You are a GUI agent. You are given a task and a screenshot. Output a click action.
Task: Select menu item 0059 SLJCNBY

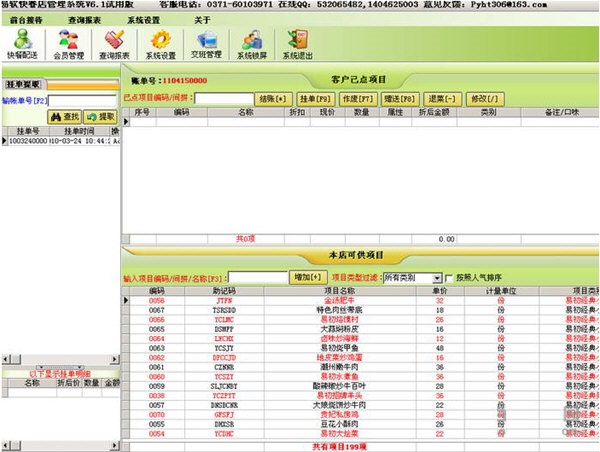(x=360, y=386)
